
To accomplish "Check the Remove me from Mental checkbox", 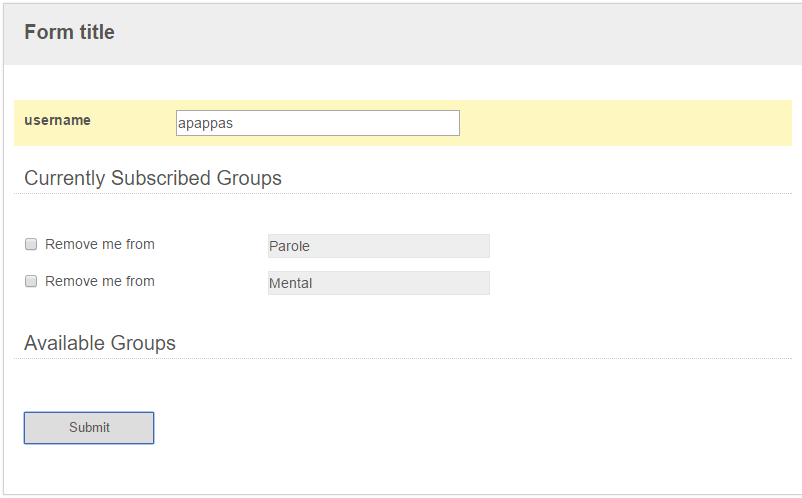I will point(31,281).
